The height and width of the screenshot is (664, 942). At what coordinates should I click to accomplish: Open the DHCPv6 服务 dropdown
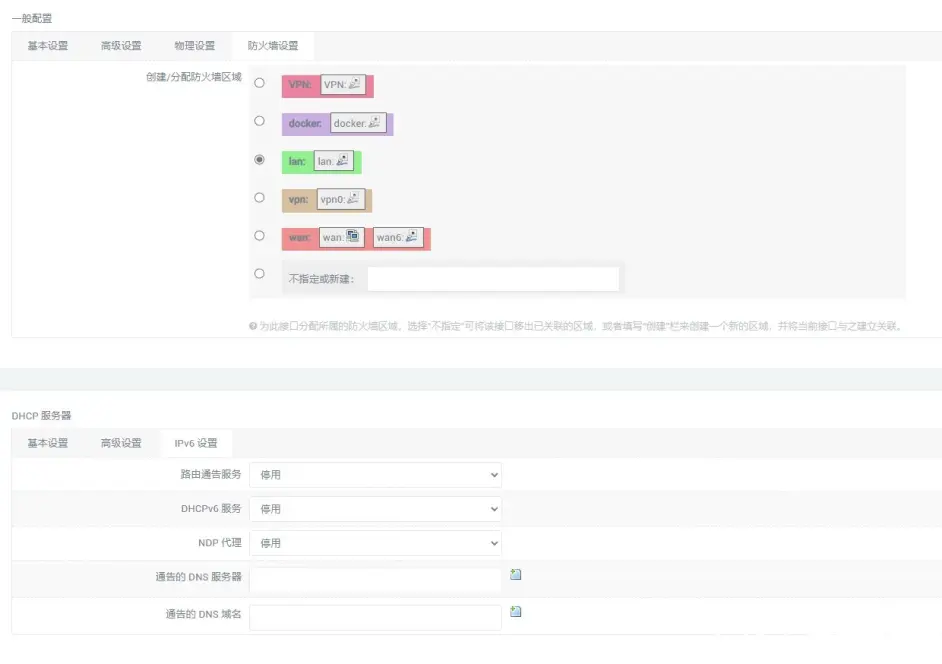pyautogui.click(x=375, y=509)
